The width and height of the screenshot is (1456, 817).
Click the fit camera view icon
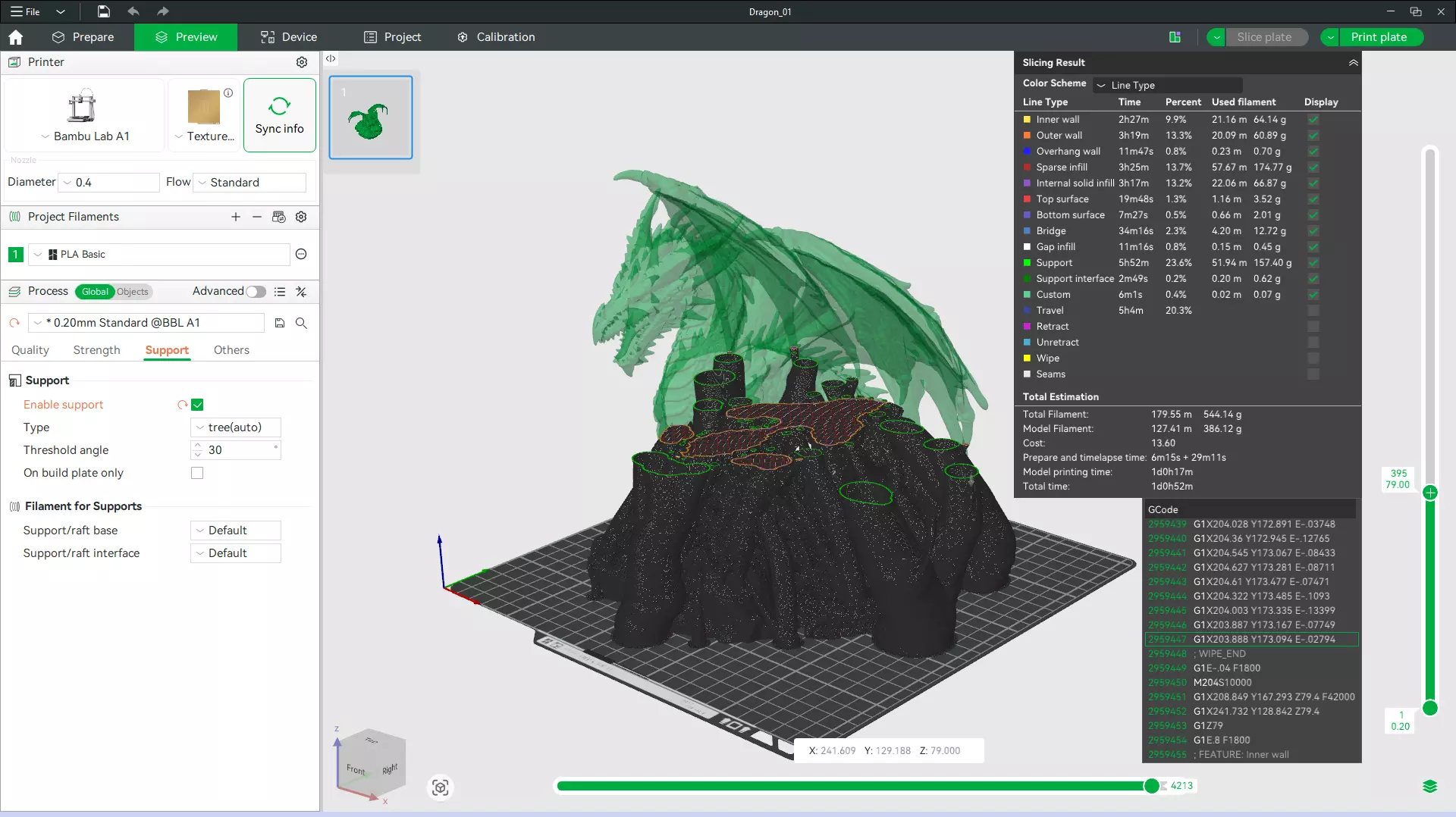pos(440,787)
